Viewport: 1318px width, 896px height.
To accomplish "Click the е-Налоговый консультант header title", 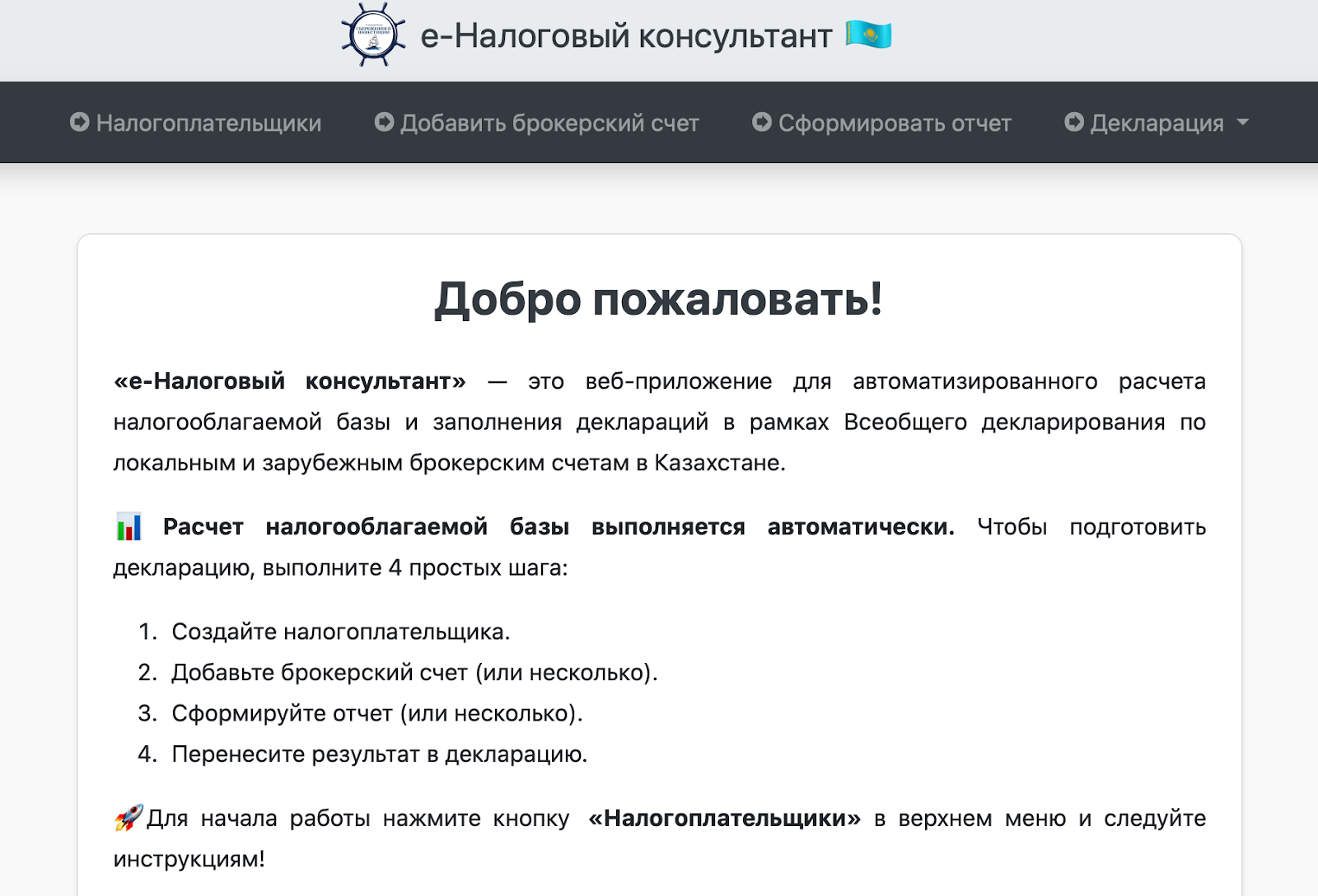I will point(626,36).
